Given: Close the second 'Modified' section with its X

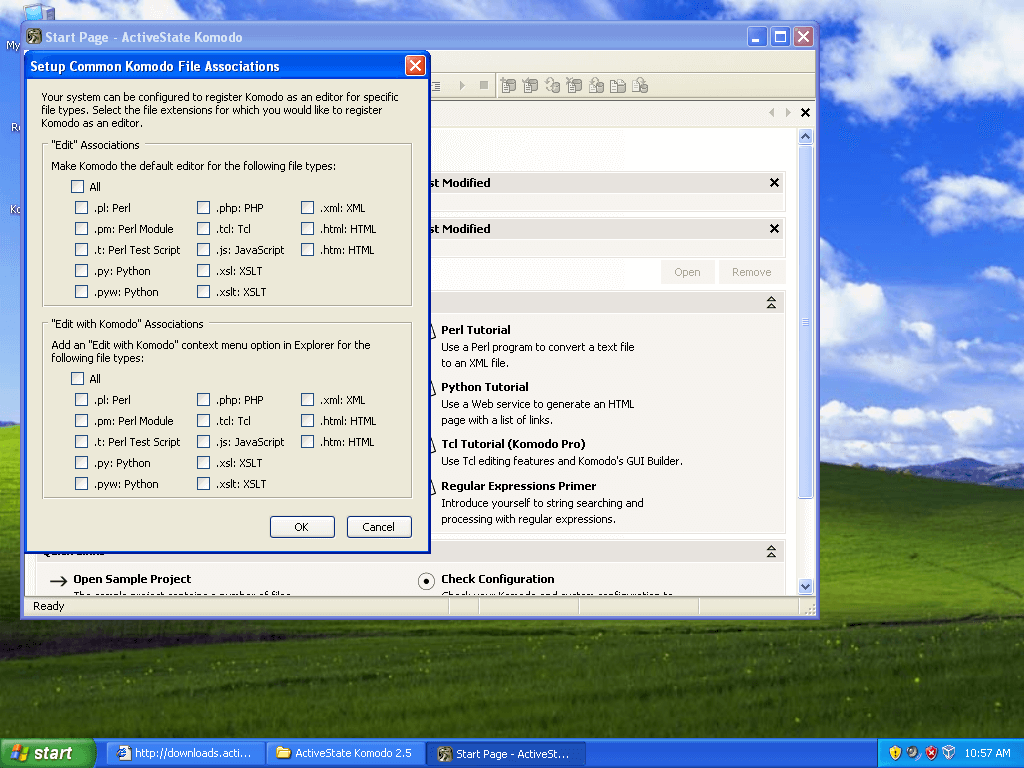Looking at the screenshot, I should [x=775, y=229].
